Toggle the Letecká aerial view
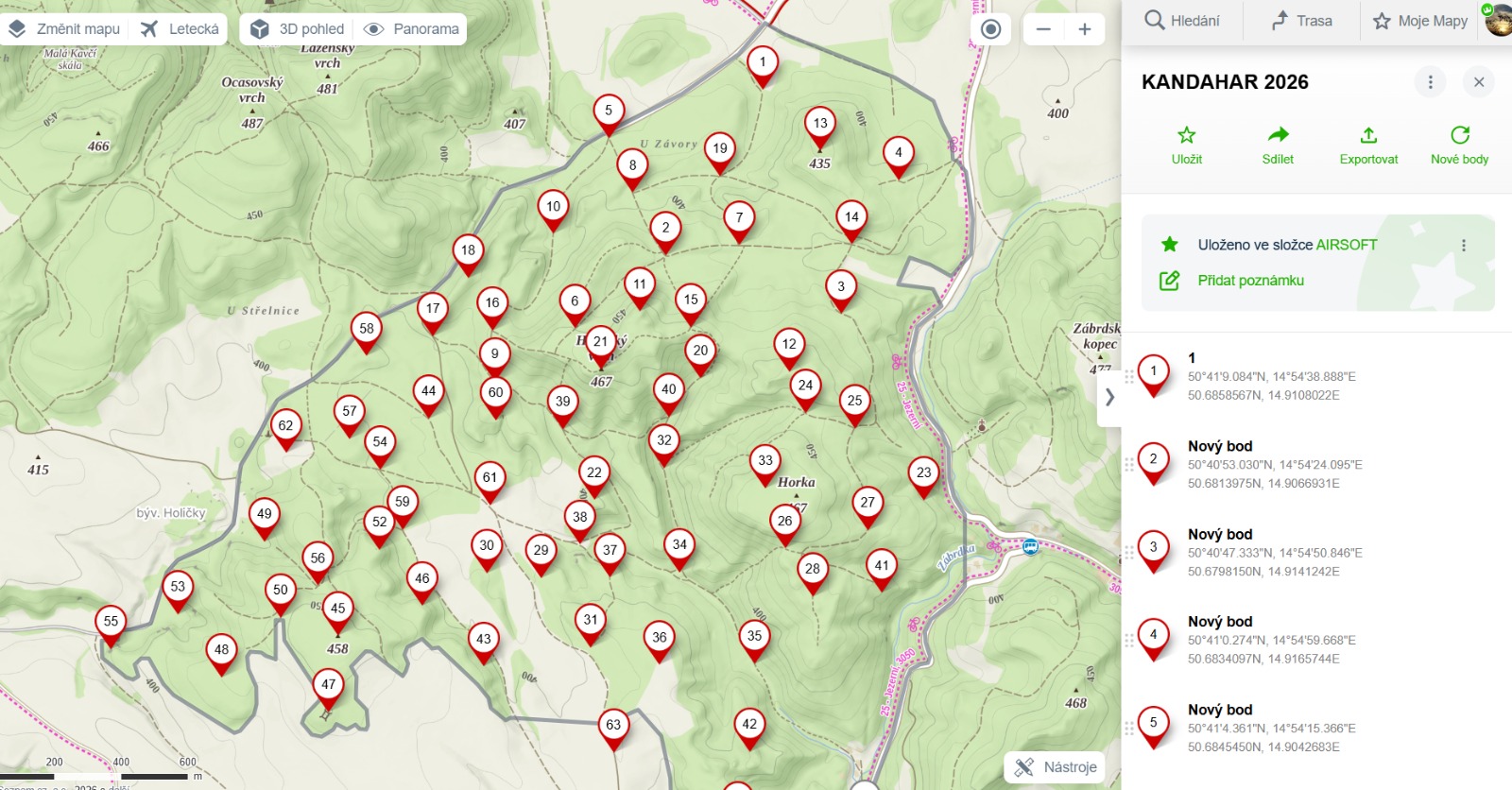This screenshot has width=1512, height=790. 180,29
